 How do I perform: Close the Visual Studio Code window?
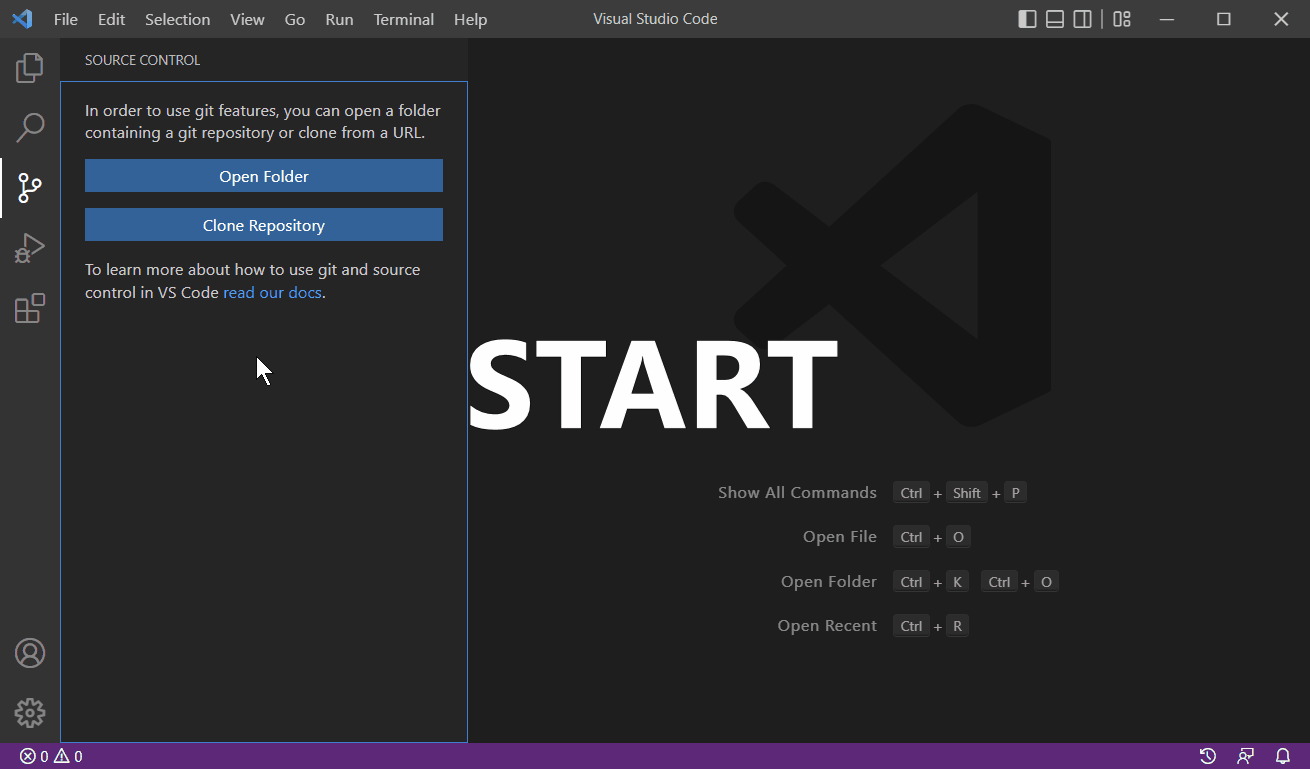[x=1281, y=19]
